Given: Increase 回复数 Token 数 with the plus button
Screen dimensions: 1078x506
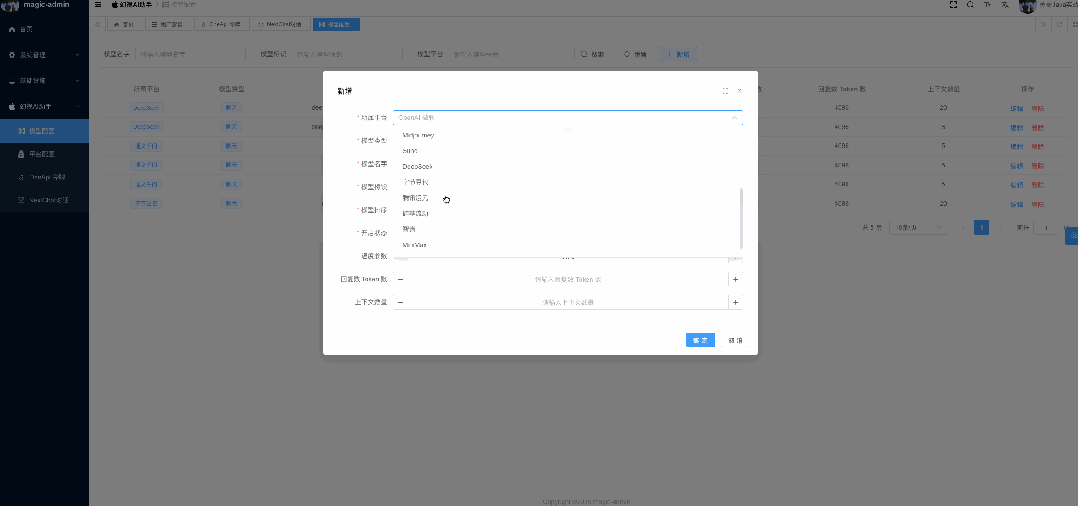Looking at the screenshot, I should coord(735,279).
